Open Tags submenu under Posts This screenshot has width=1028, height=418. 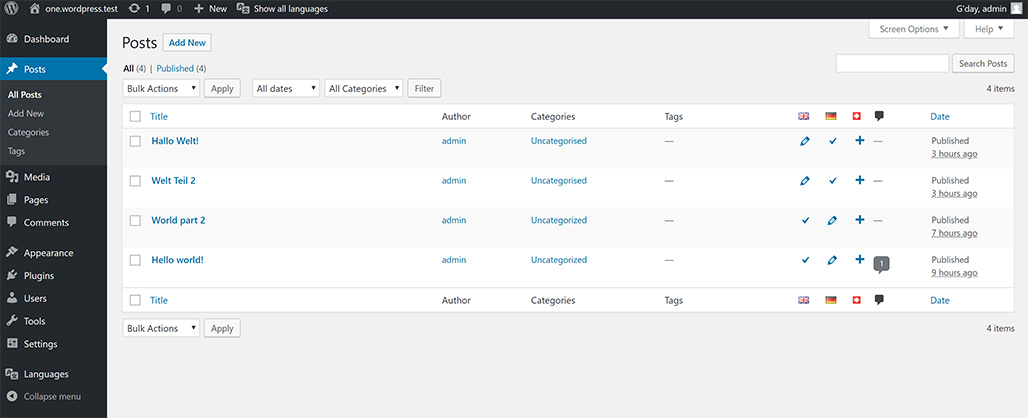point(16,151)
